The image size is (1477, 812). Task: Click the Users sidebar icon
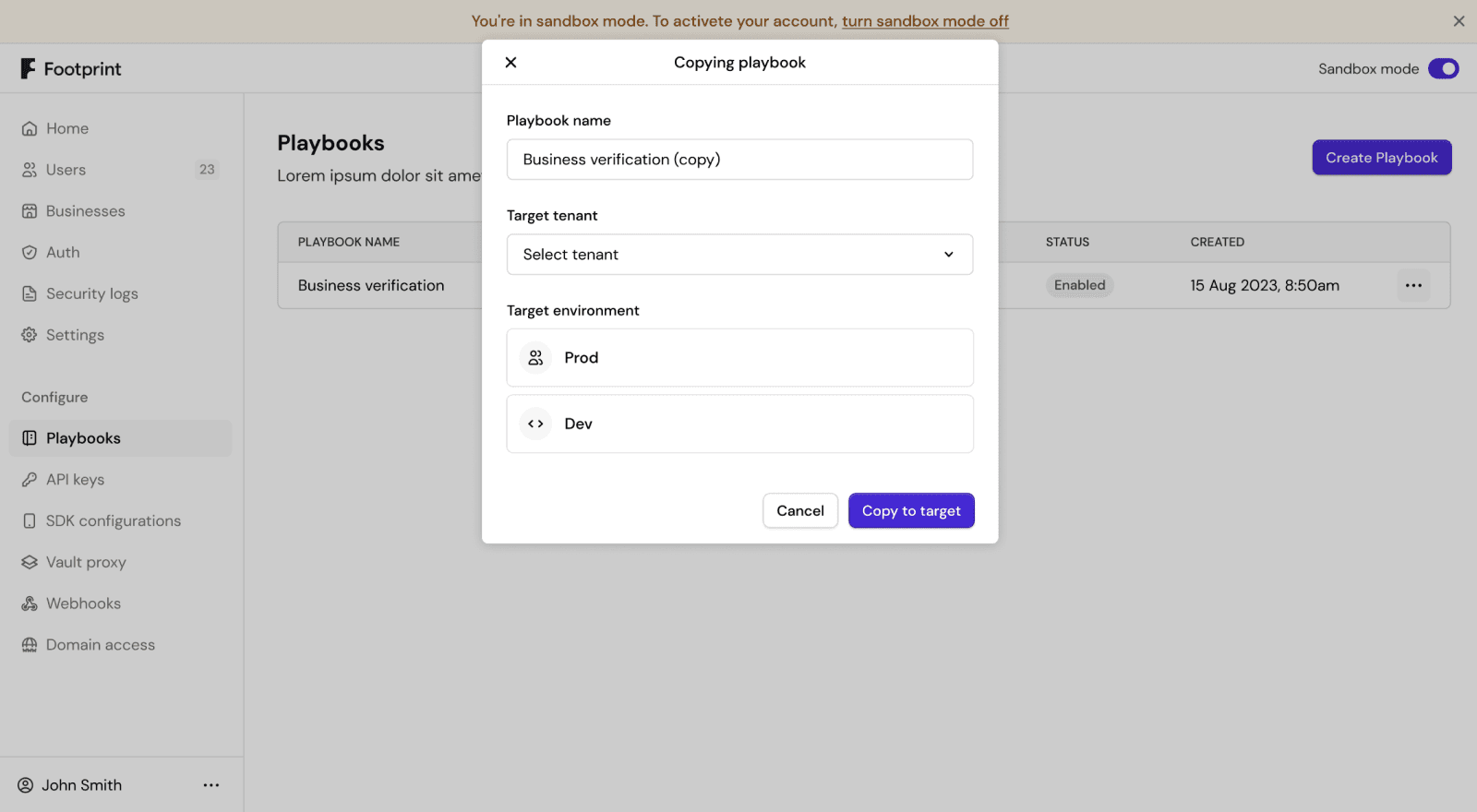coord(30,170)
